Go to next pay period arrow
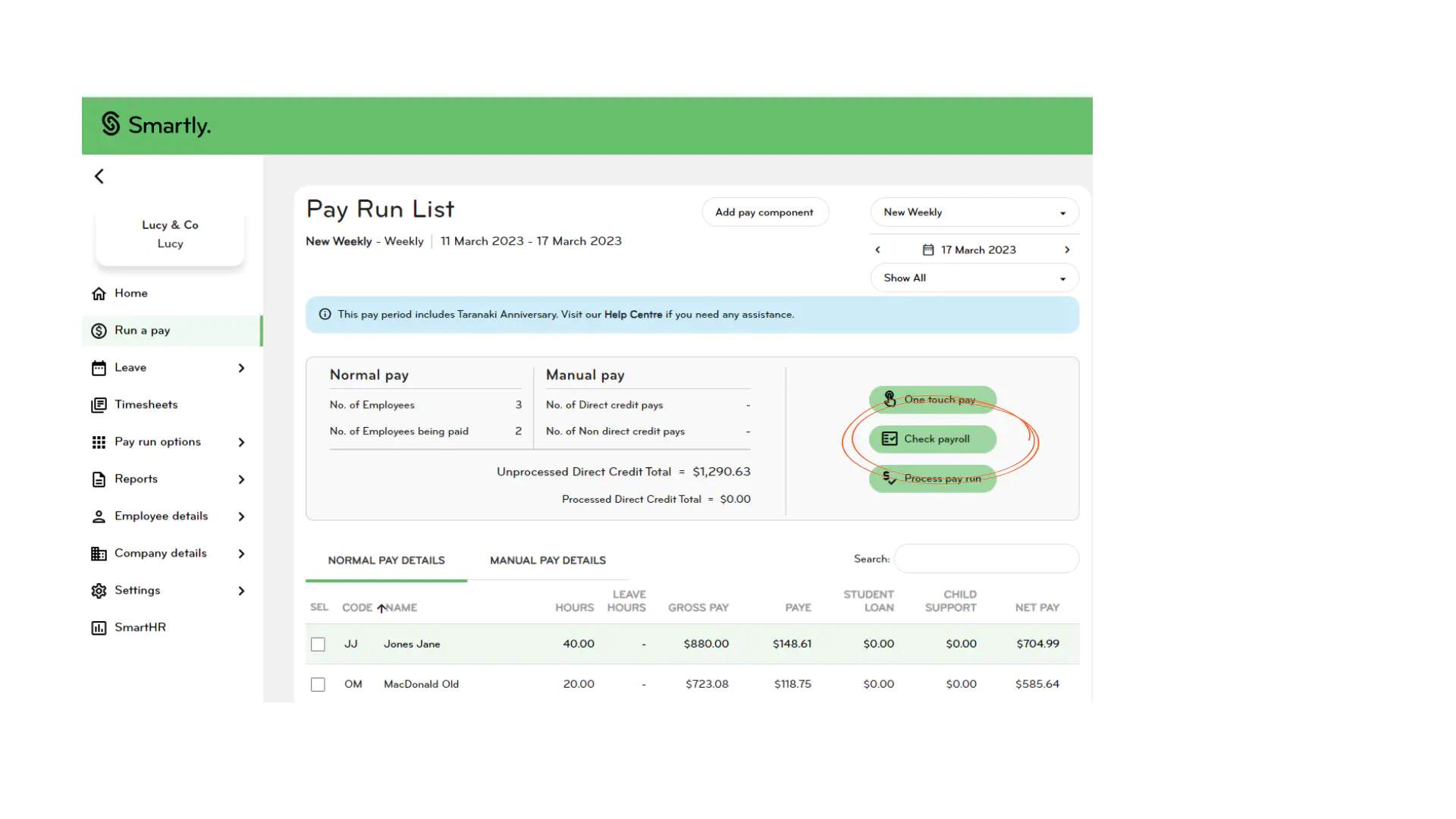The image size is (1456, 819). [x=1067, y=249]
